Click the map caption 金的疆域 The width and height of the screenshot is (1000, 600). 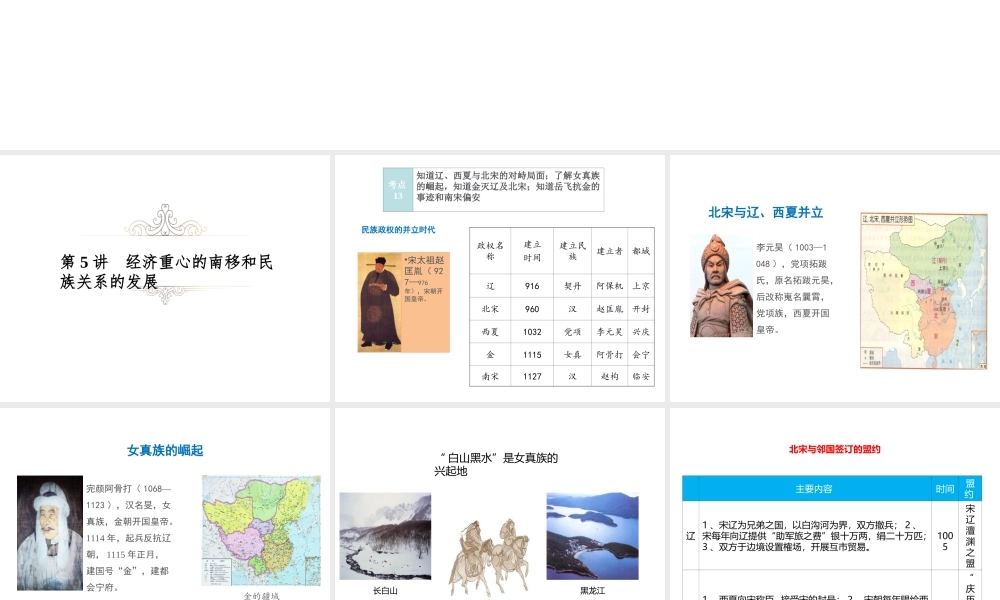(x=261, y=596)
